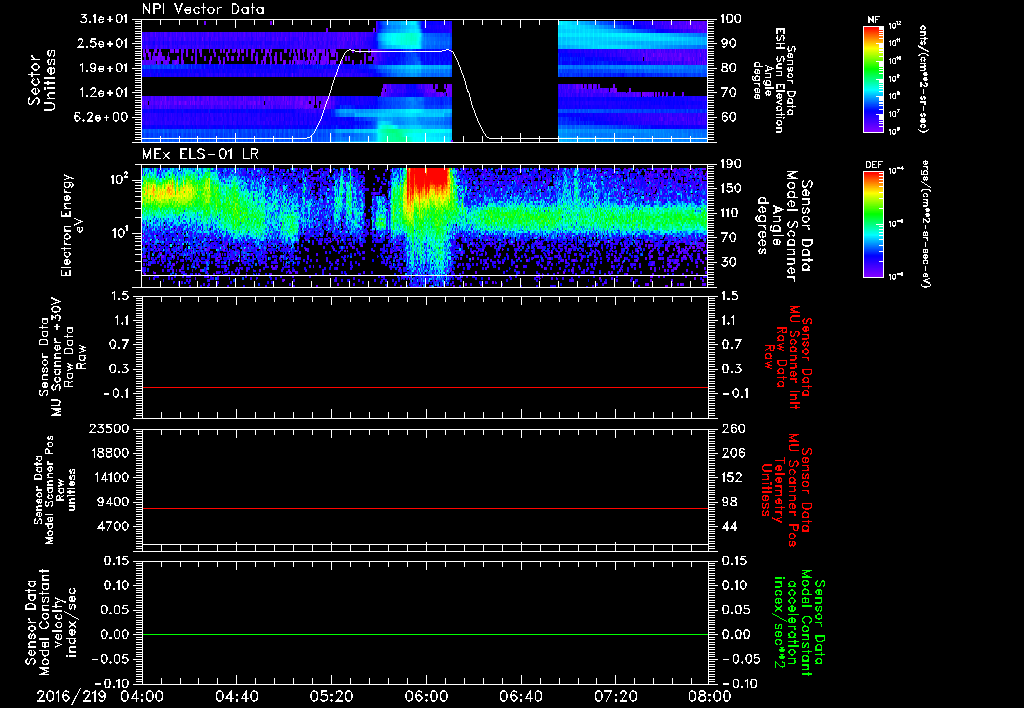Click the "04:40" time axis label
Image resolution: width=1024 pixels, height=708 pixels.
coord(236,696)
